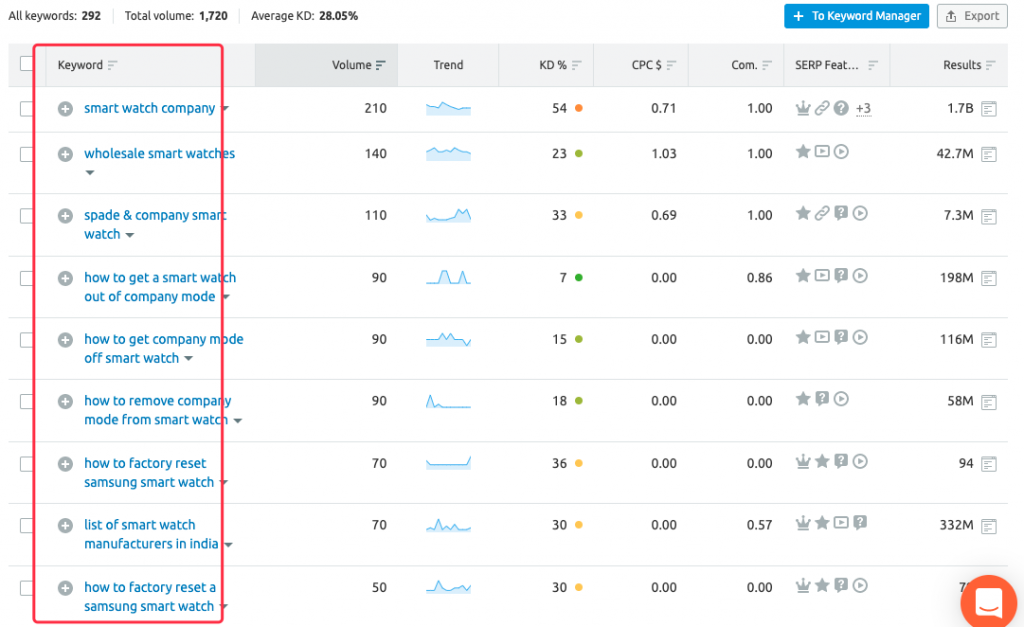Expand dropdown arrow under 'wholesale smart watches'
1024x627 pixels.
[x=90, y=173]
